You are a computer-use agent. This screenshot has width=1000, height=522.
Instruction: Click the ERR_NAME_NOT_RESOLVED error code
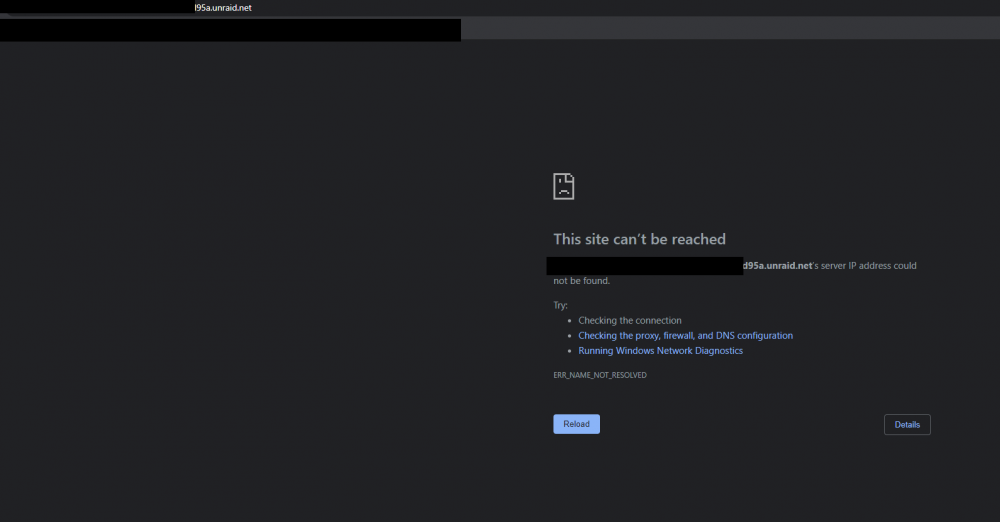[599, 375]
